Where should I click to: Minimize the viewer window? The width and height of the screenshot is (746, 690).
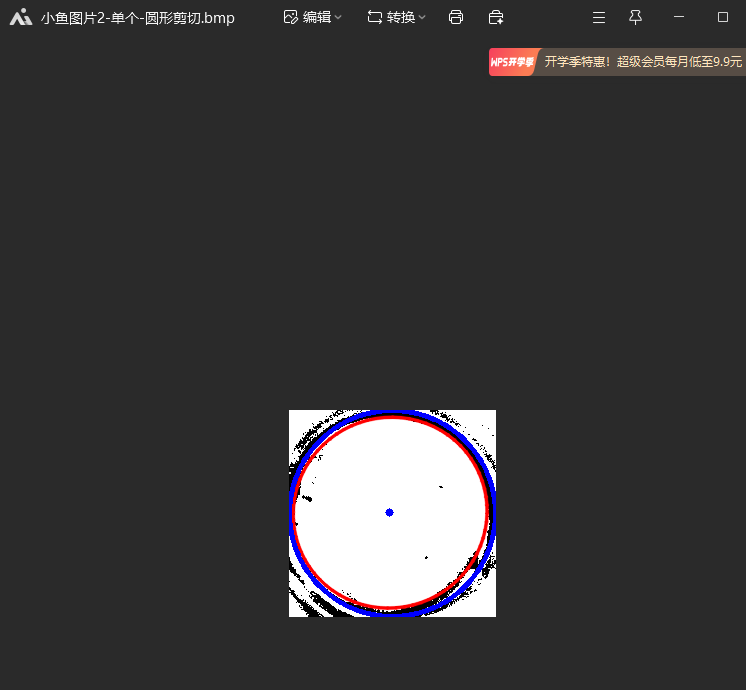click(679, 17)
